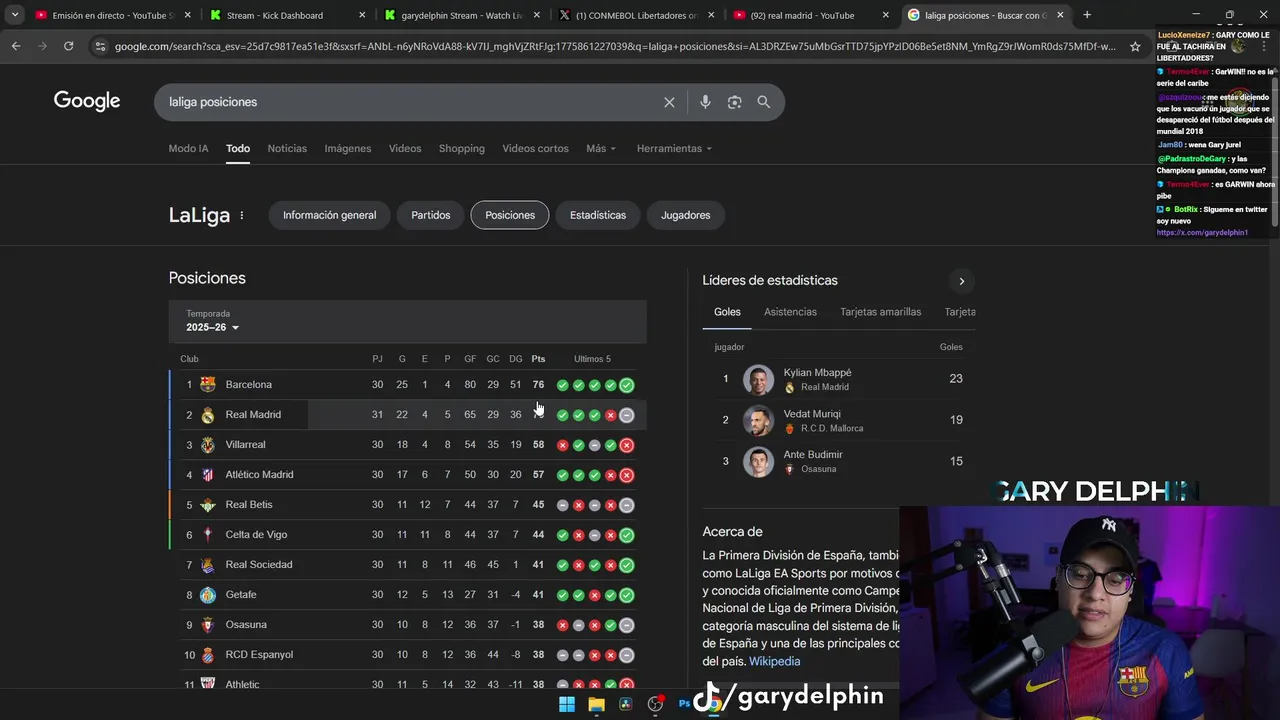Screen dimensions: 1280x720
Task: Click the RCD Espanyol row name
Action: click(x=259, y=654)
